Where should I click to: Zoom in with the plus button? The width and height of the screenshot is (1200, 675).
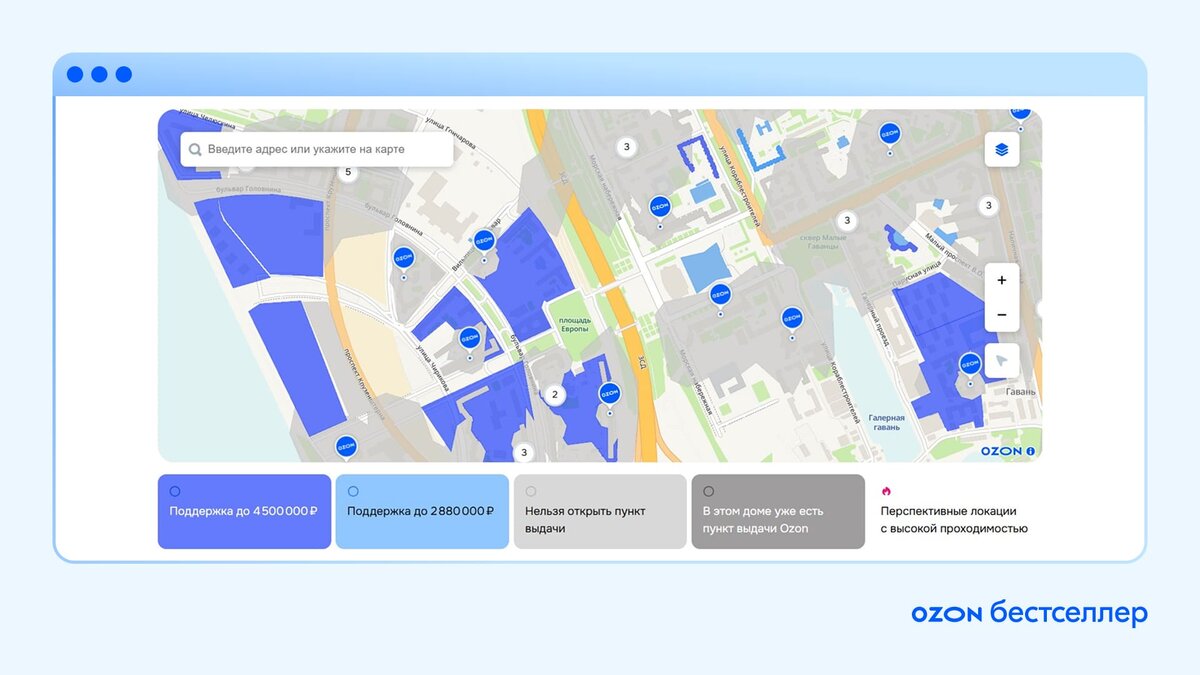click(x=1002, y=280)
